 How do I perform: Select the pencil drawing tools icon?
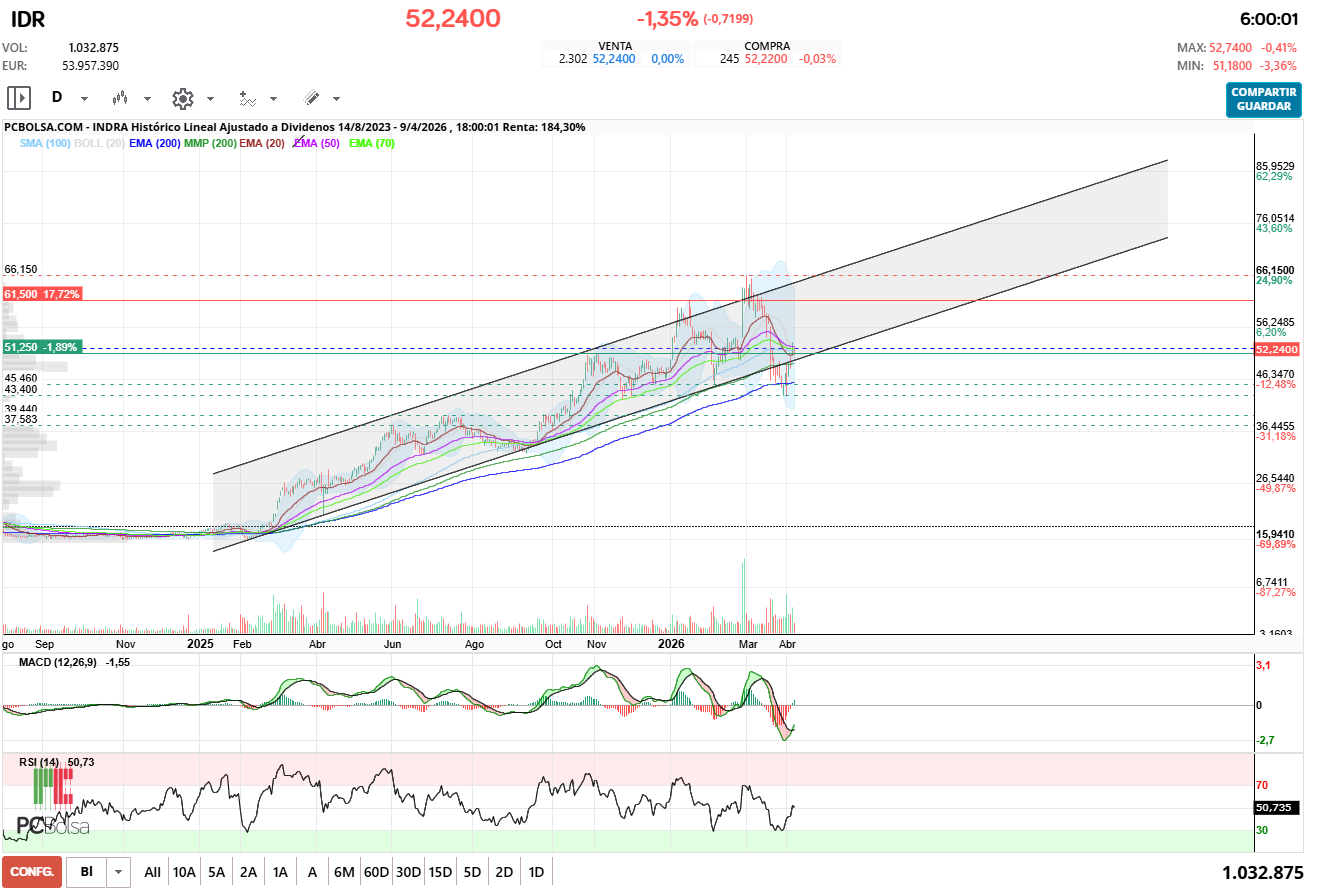311,98
